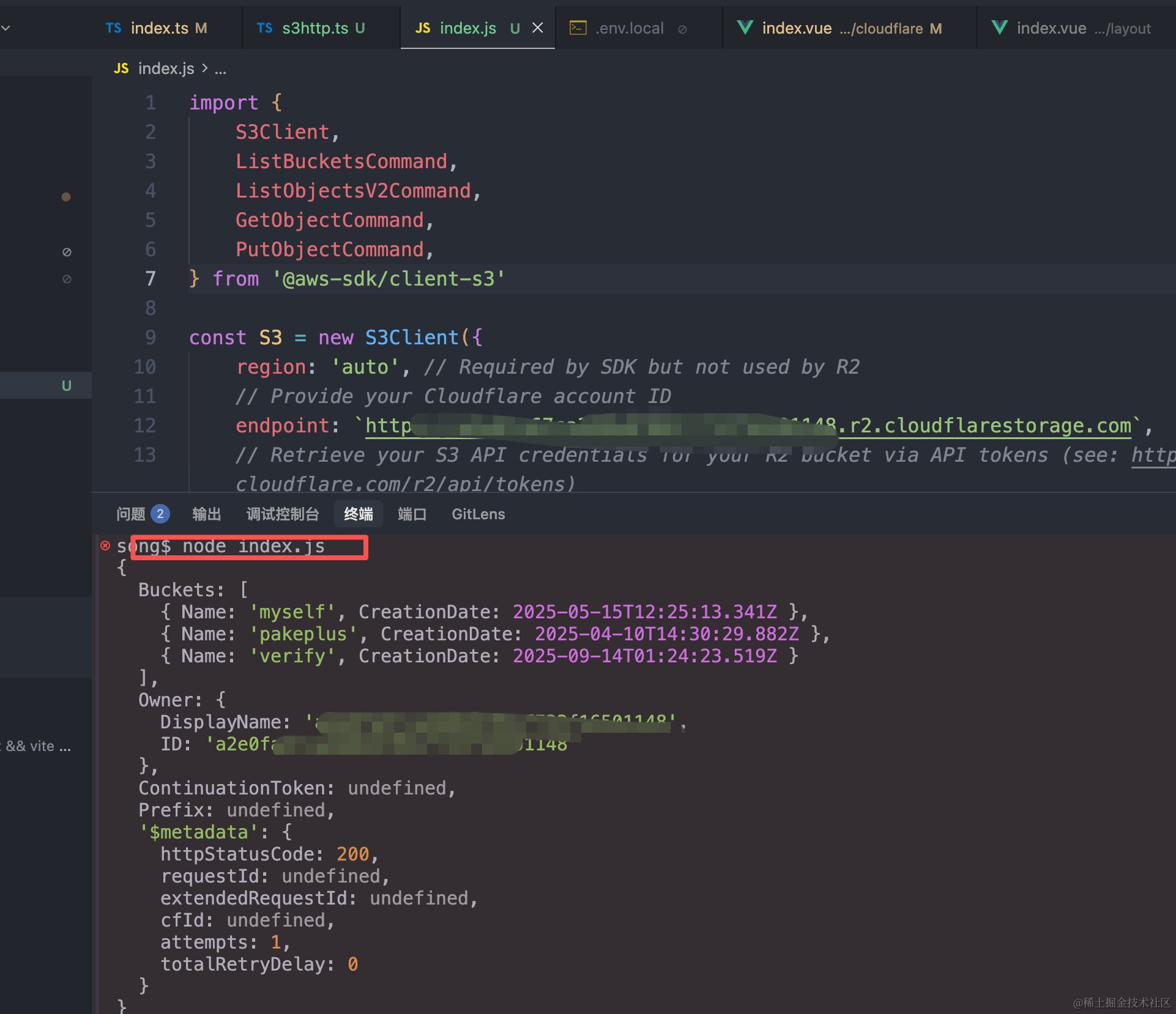Open the GitLens panel tab

(x=478, y=514)
